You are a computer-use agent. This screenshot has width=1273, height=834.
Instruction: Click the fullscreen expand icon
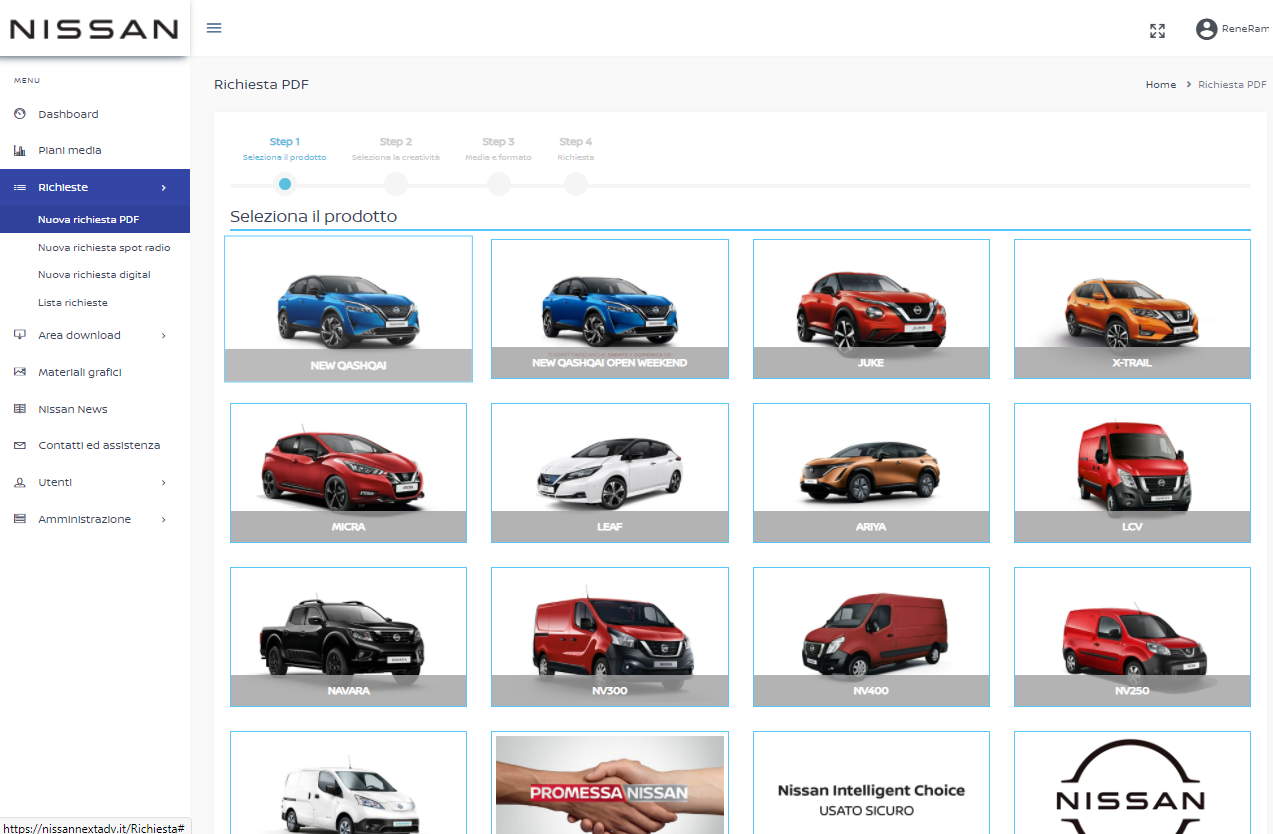tap(1157, 31)
